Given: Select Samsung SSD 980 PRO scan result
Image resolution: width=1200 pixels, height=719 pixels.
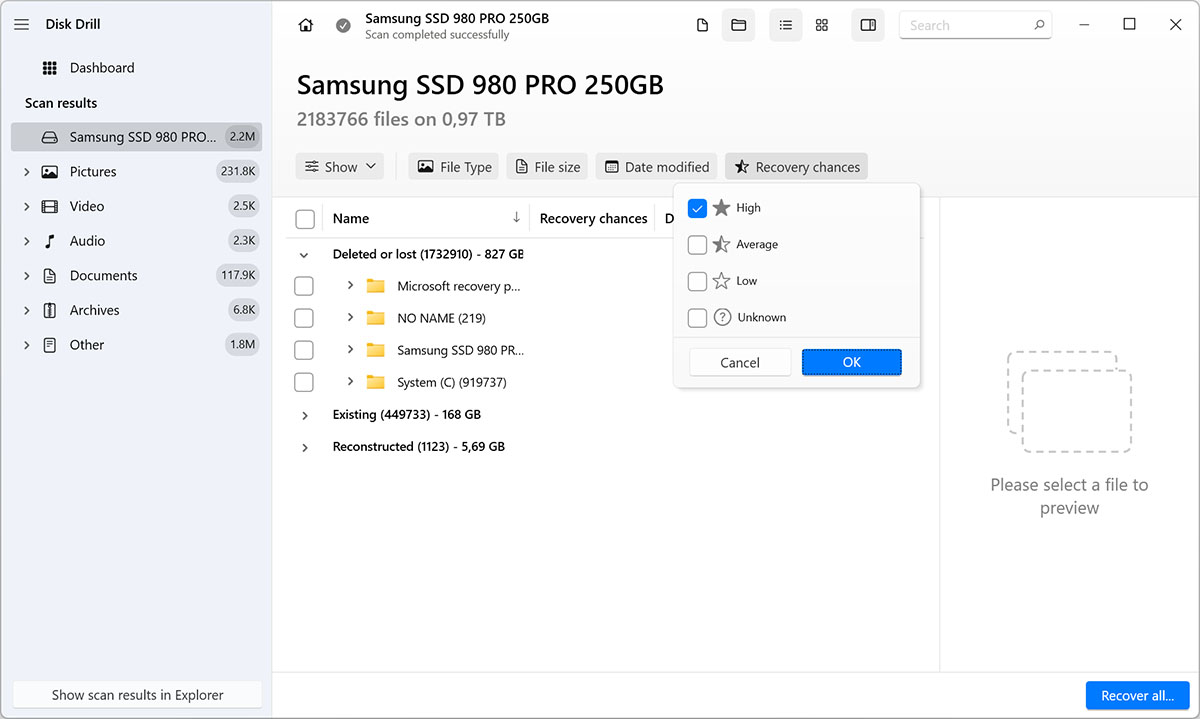Looking at the screenshot, I should [x=136, y=137].
